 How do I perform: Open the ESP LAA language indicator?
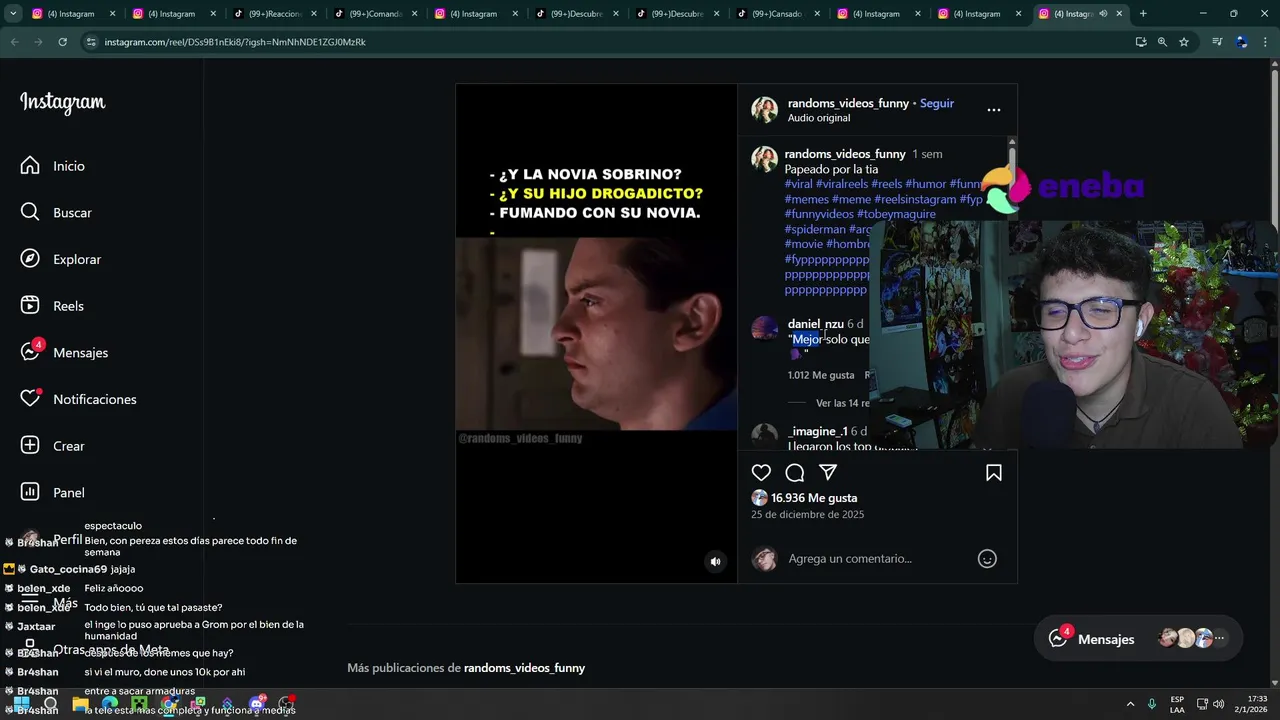(1177, 704)
